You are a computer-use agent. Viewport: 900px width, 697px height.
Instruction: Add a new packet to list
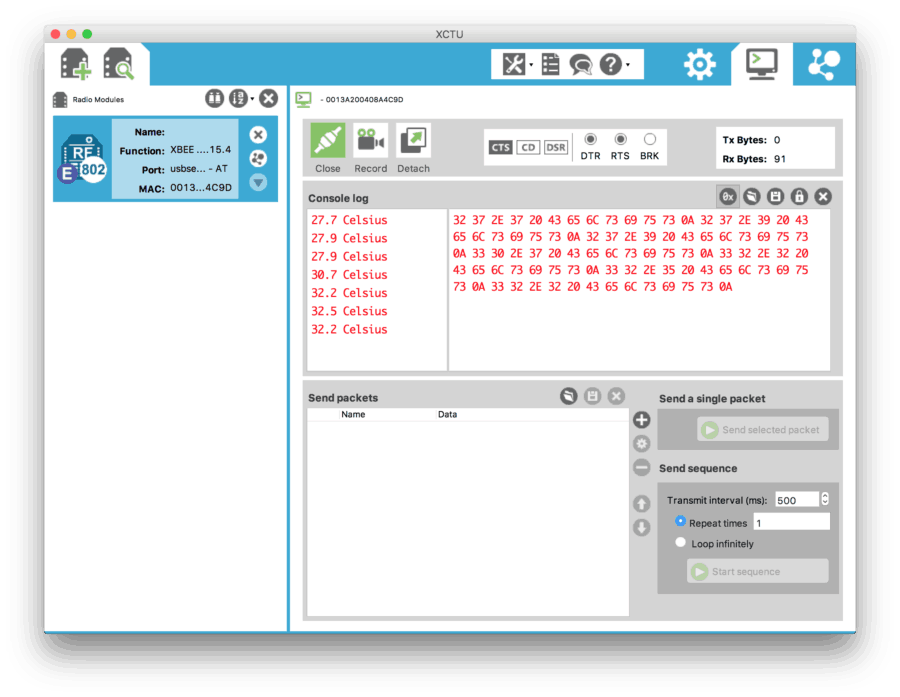[x=642, y=420]
